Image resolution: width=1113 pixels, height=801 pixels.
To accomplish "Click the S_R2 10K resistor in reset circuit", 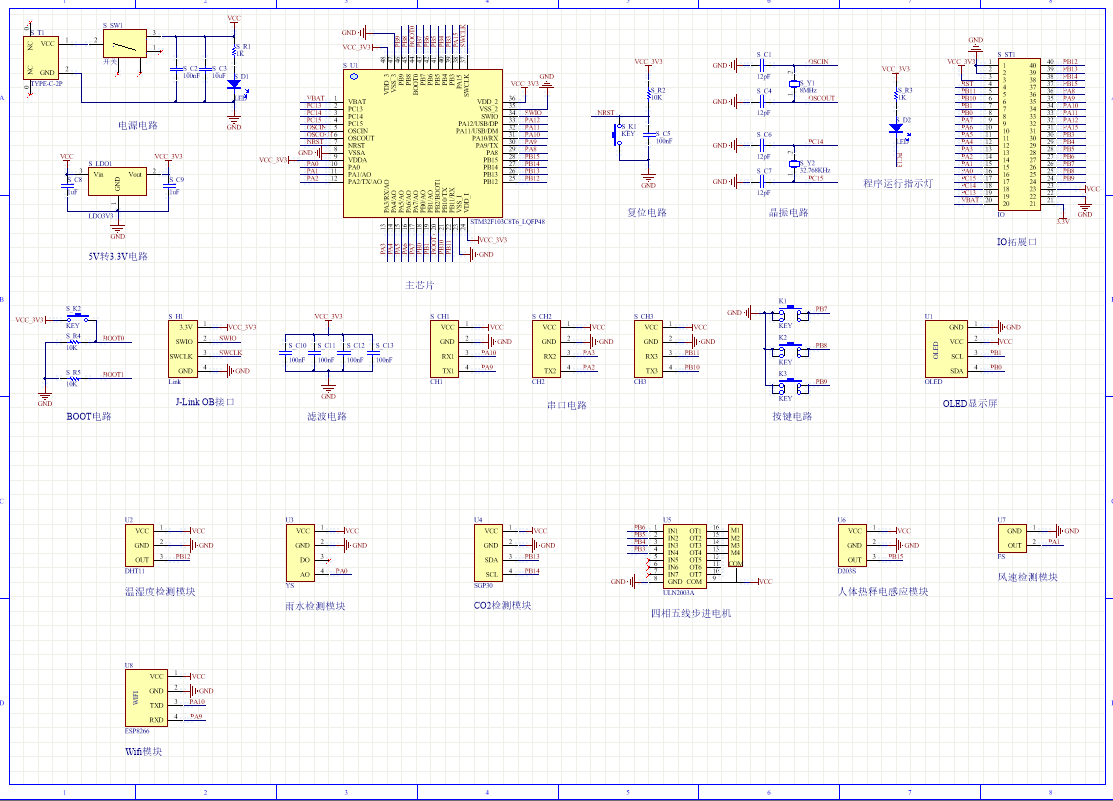I will pos(649,94).
